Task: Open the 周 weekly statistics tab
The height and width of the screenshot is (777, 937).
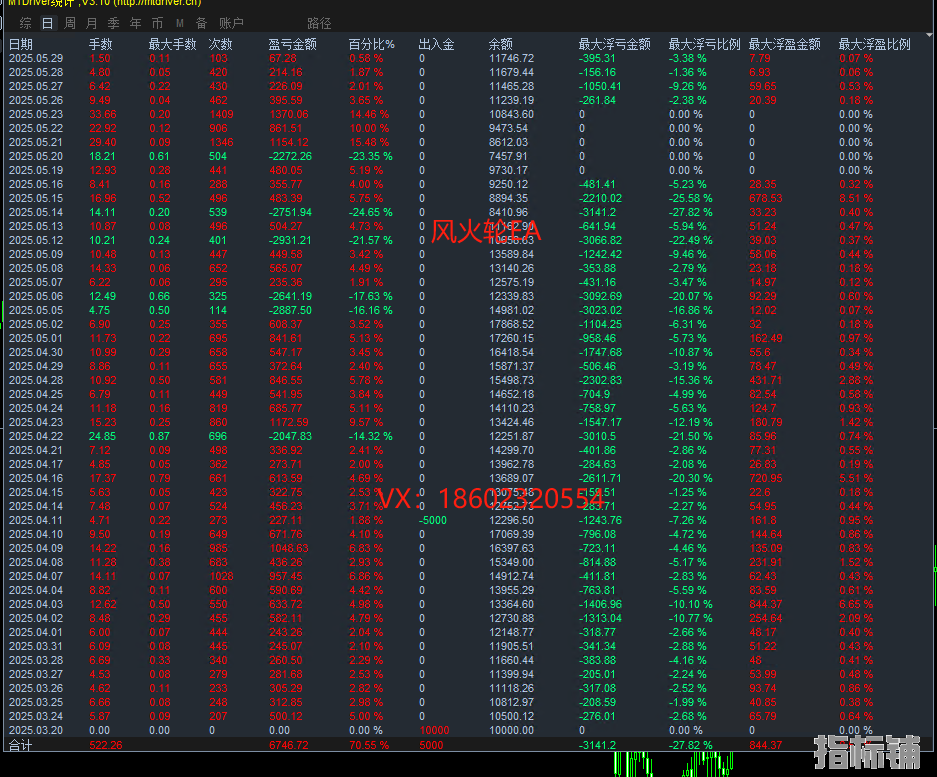Action: [x=69, y=23]
